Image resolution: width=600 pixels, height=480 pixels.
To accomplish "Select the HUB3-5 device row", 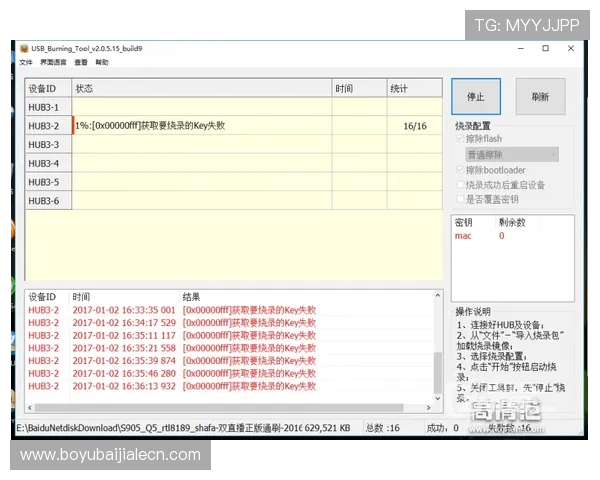I will [x=234, y=182].
